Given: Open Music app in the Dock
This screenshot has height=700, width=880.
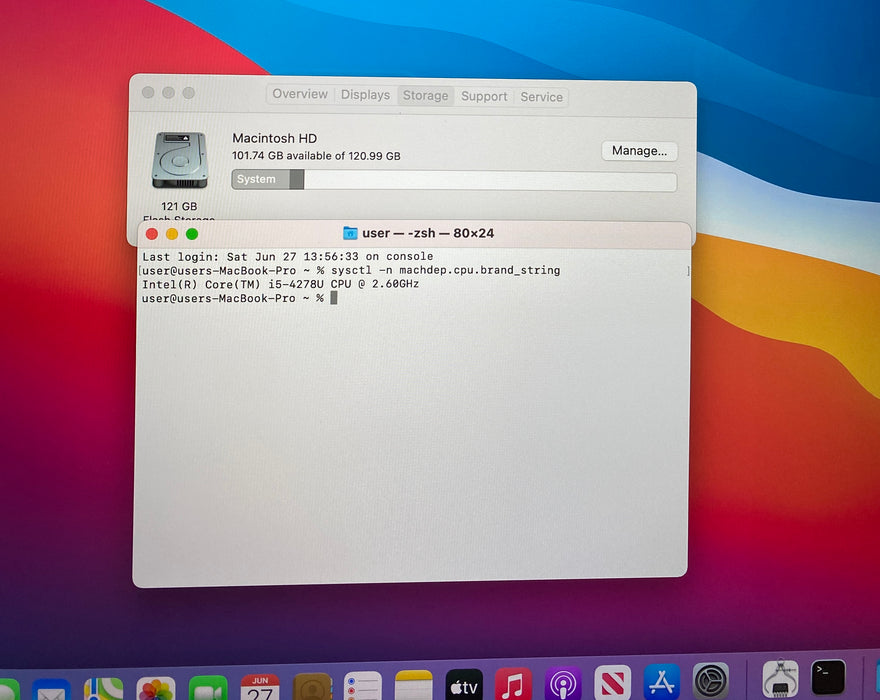Looking at the screenshot, I should [x=513, y=684].
